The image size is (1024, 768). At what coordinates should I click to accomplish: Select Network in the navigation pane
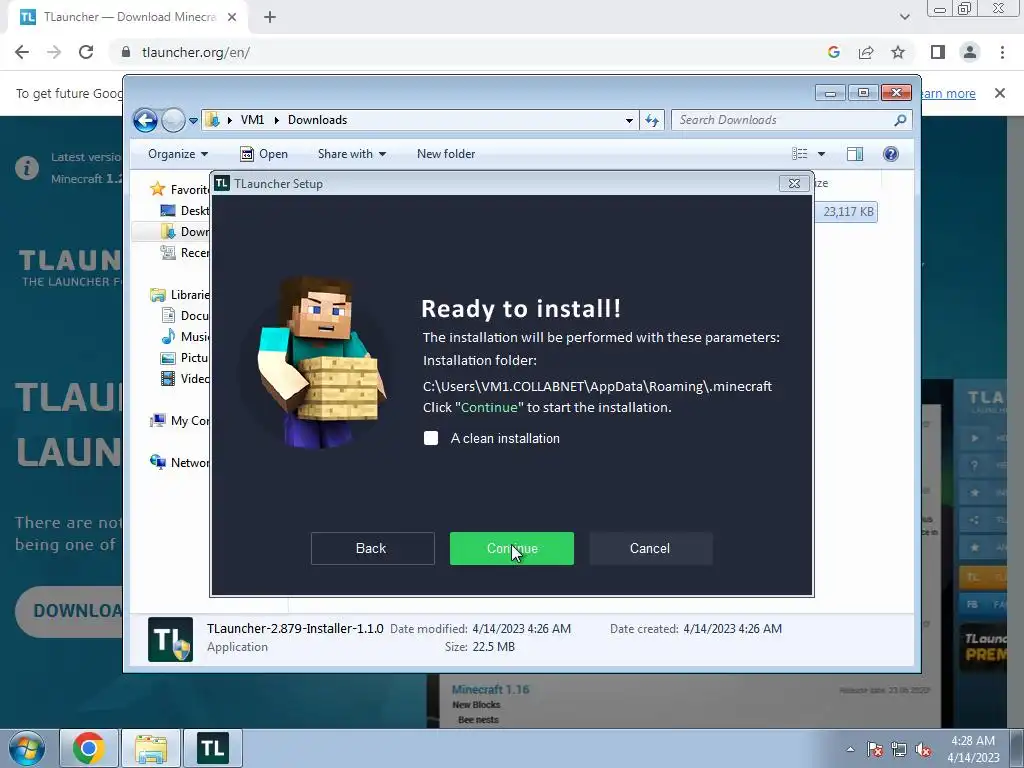tap(180, 462)
